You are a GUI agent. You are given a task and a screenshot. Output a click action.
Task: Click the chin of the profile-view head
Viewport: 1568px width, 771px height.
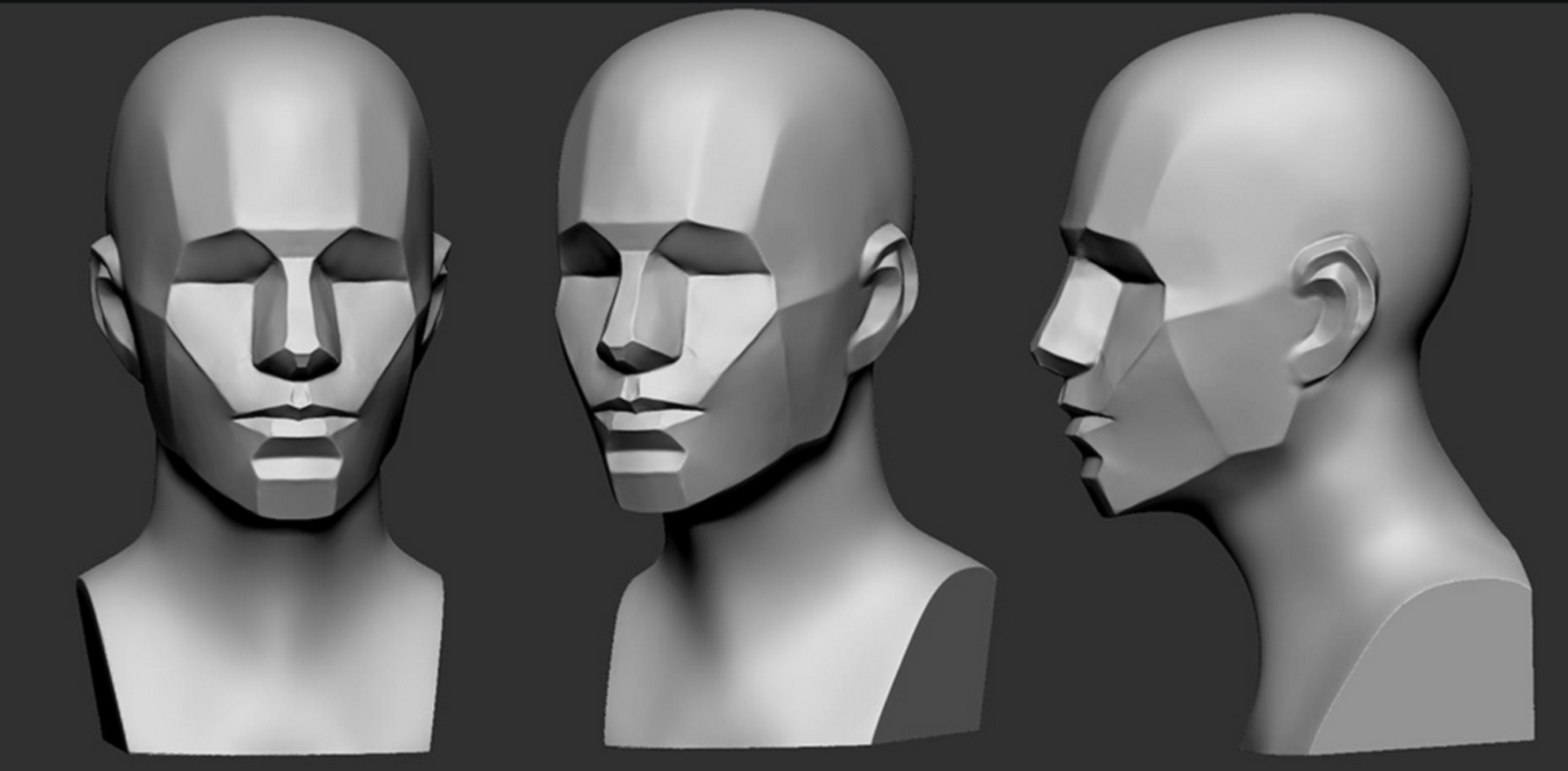tap(1099, 498)
